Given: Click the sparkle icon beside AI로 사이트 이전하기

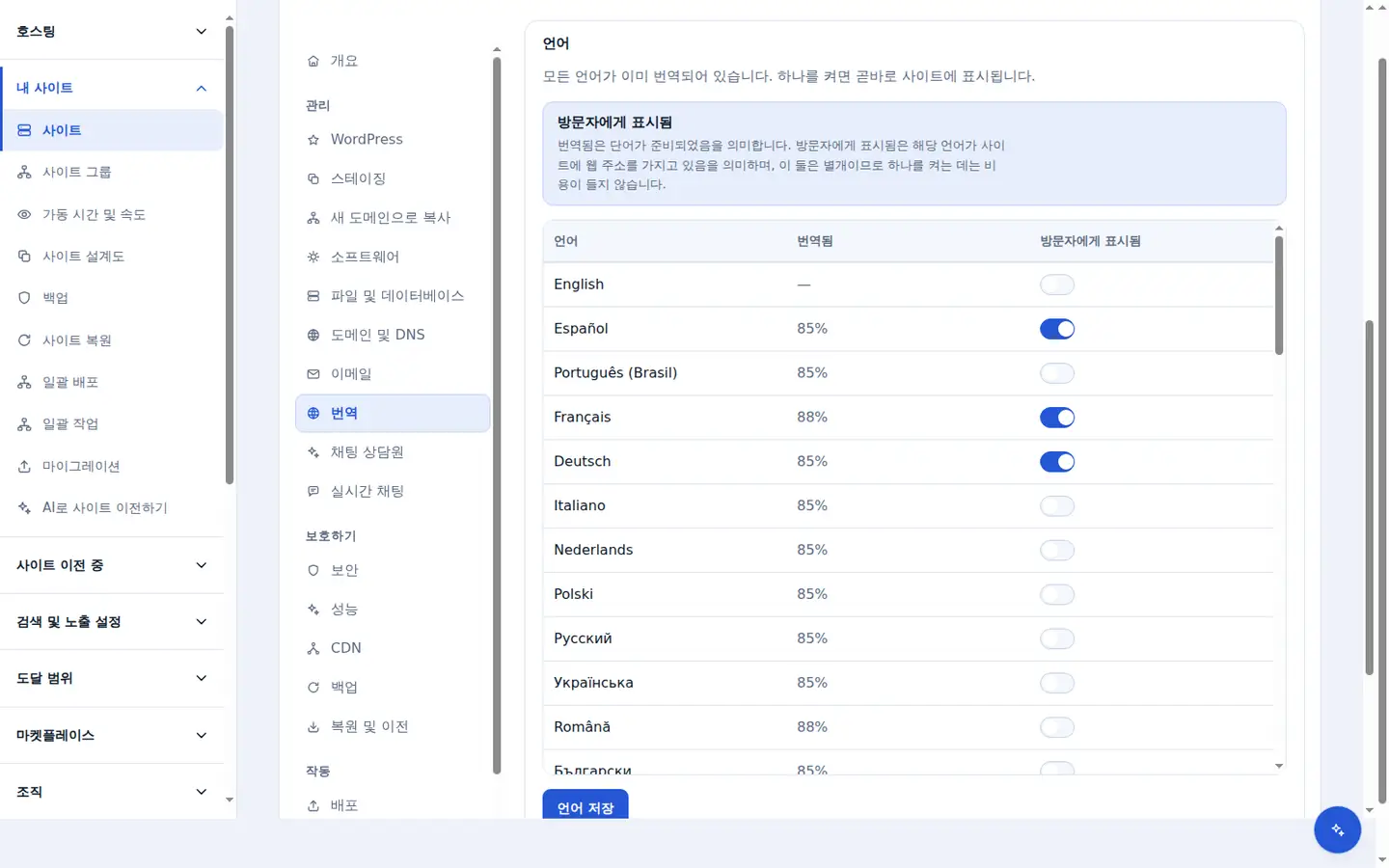Looking at the screenshot, I should (x=25, y=508).
